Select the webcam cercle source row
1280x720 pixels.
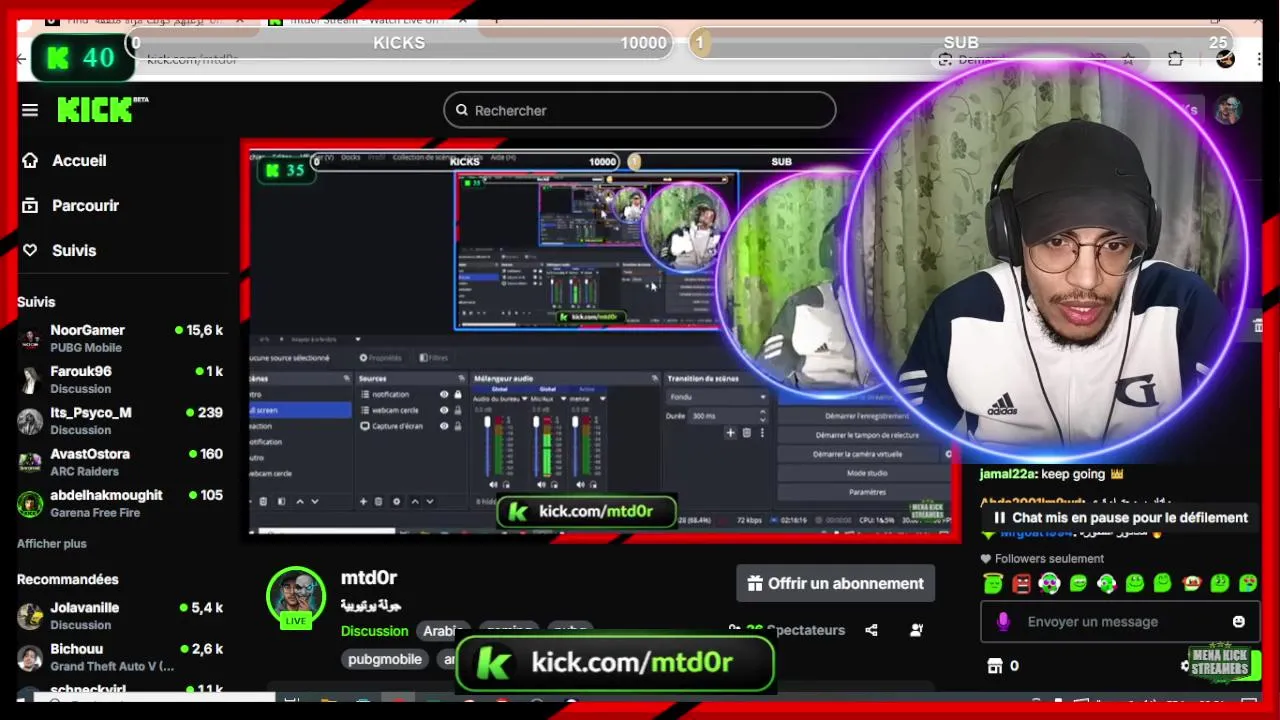pyautogui.click(x=412, y=410)
